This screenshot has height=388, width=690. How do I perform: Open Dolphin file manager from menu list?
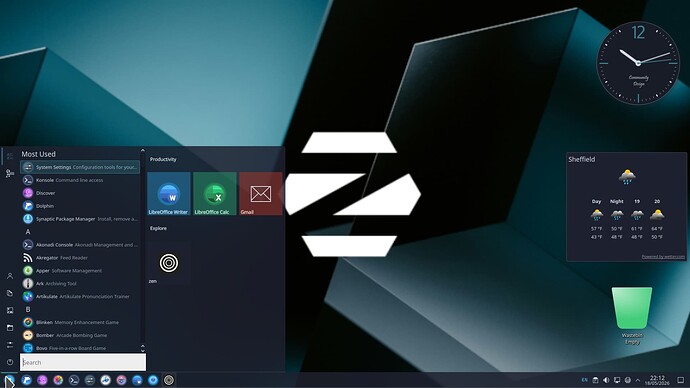[x=80, y=206]
